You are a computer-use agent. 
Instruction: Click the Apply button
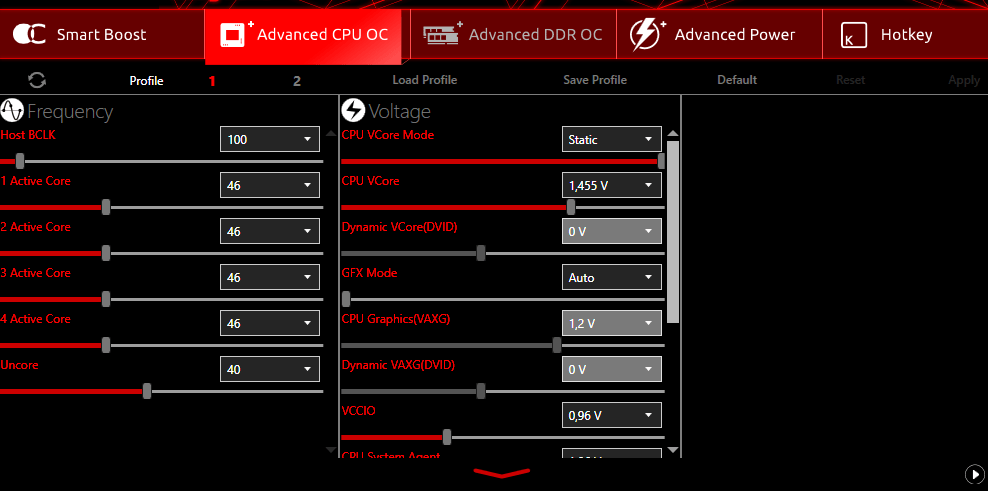coord(964,80)
